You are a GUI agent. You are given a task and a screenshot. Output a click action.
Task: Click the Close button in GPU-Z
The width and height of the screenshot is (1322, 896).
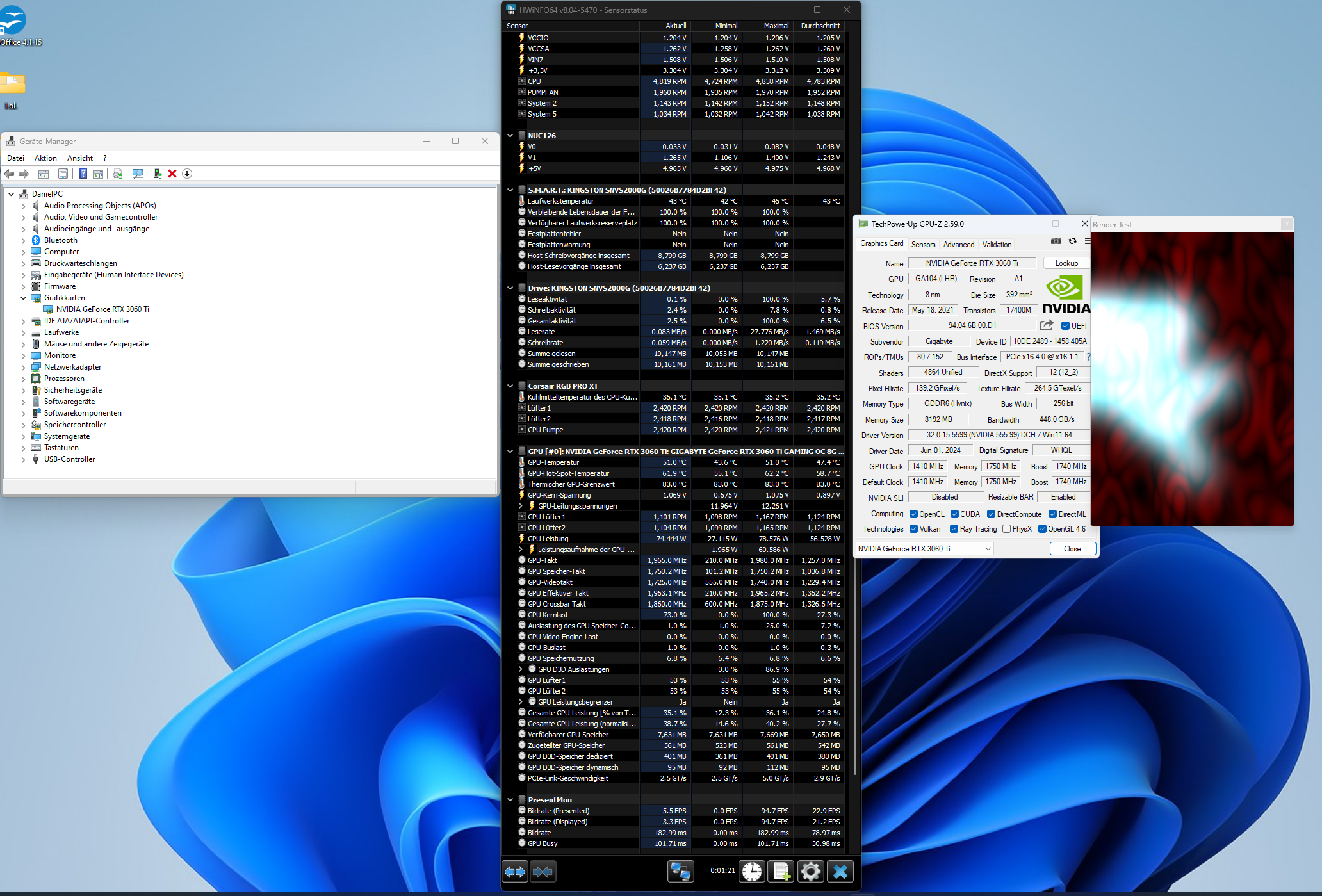tap(1072, 549)
